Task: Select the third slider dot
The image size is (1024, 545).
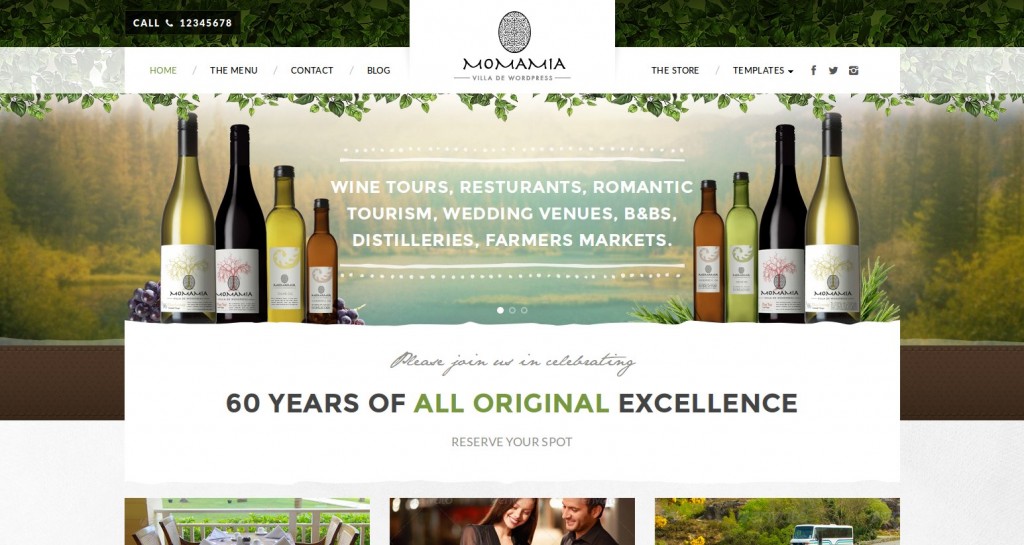Action: 524,310
